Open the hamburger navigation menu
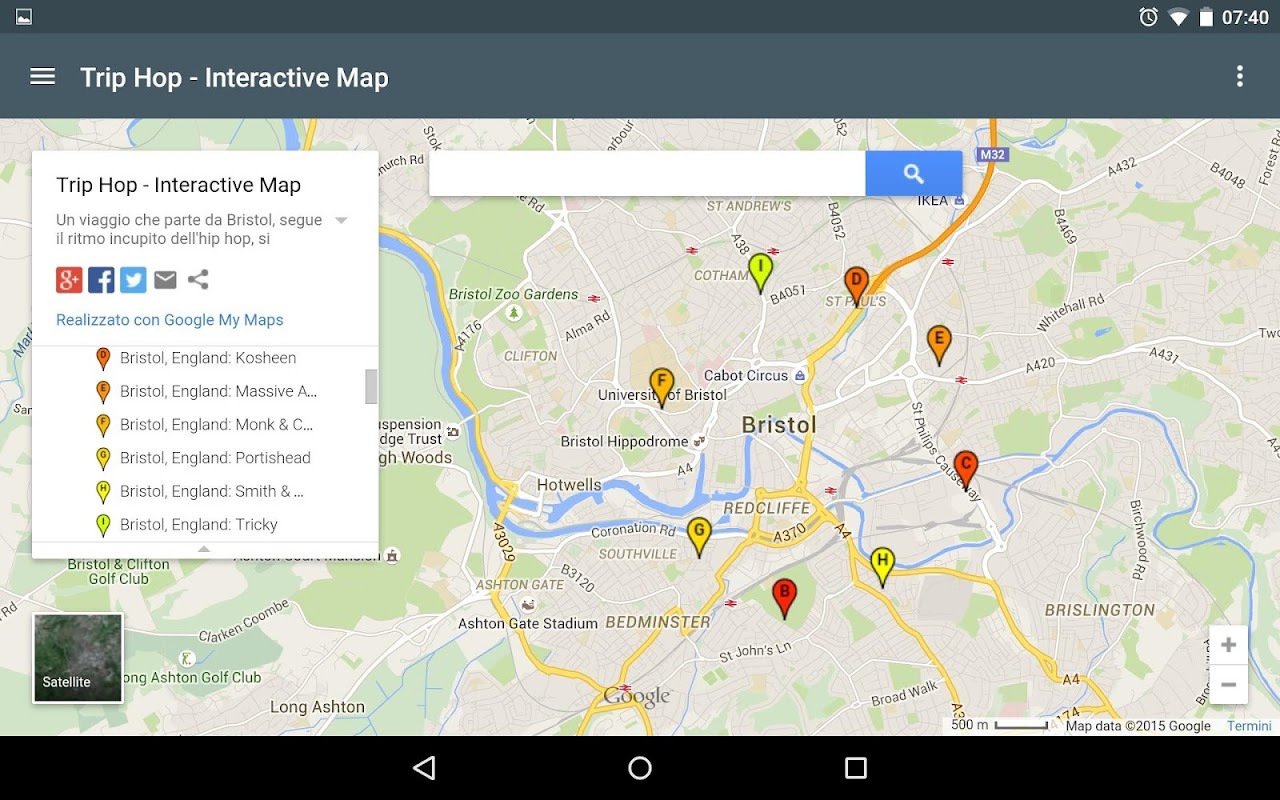 (x=42, y=77)
